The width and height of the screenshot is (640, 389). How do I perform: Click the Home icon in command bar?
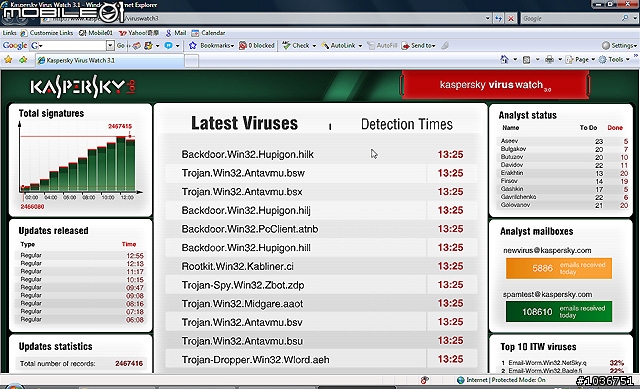click(x=504, y=60)
